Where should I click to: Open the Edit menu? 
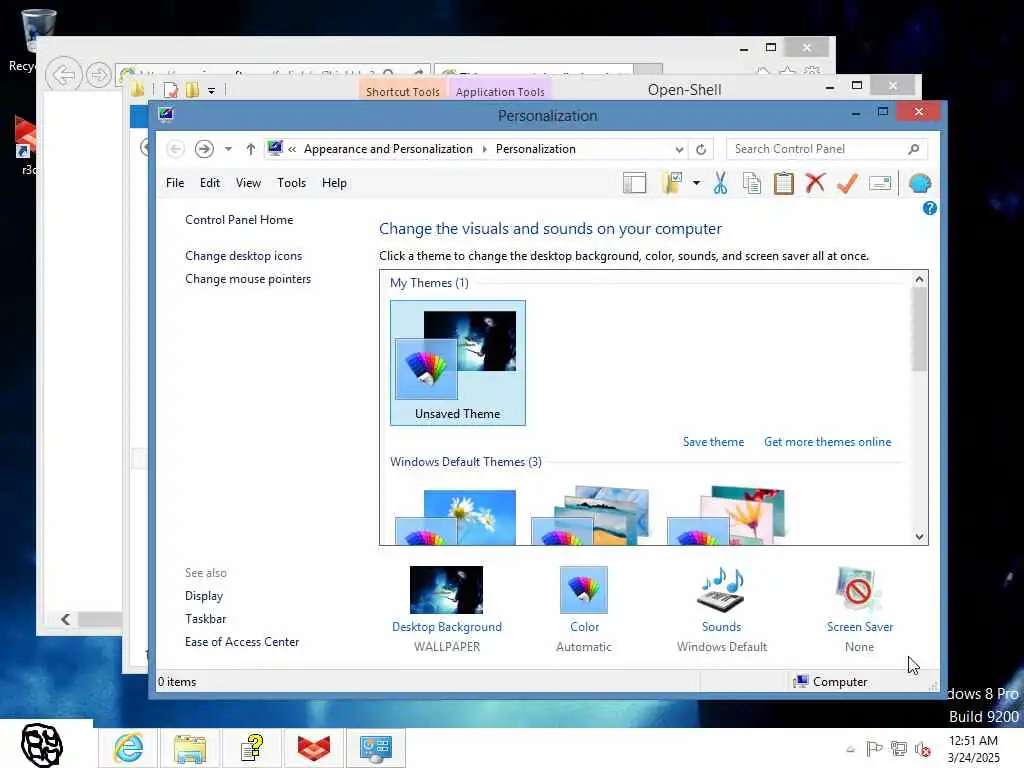(x=210, y=183)
